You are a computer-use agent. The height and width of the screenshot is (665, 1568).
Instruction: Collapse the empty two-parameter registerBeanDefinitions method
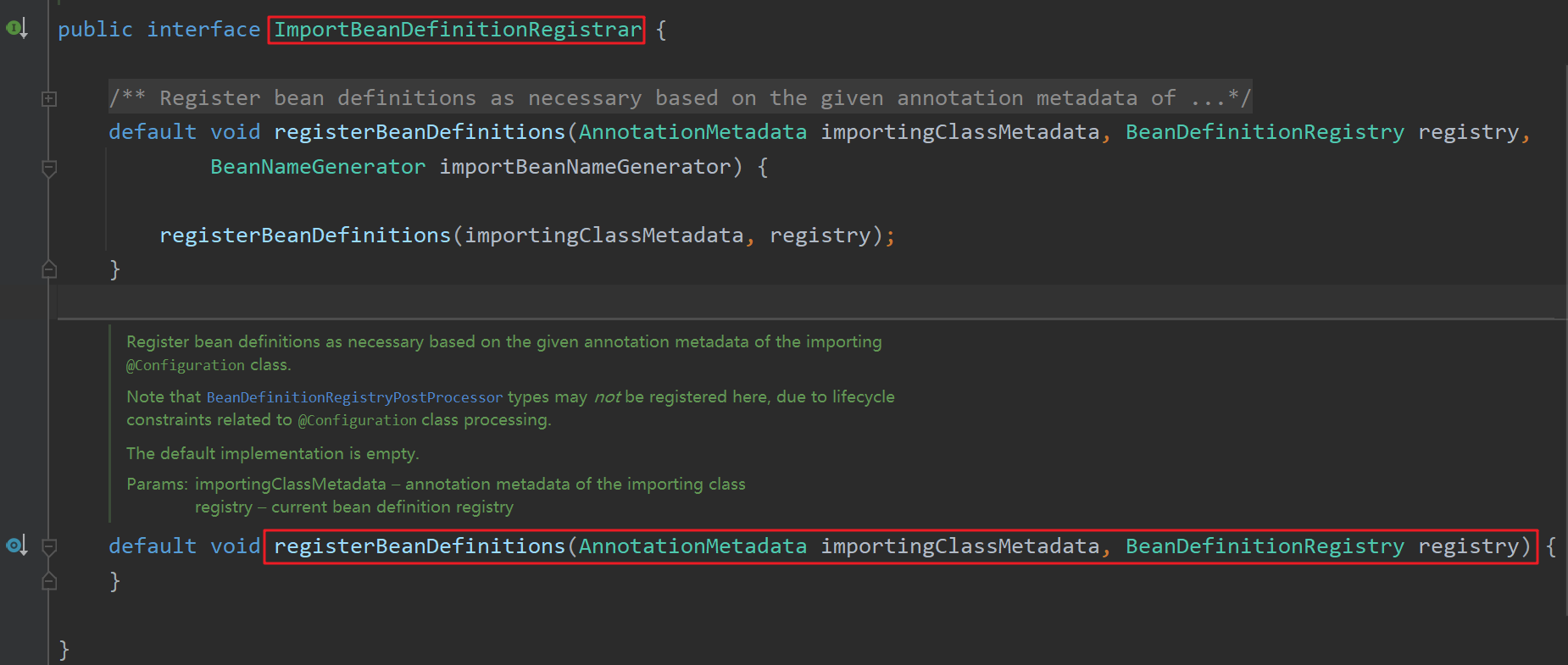[49, 547]
